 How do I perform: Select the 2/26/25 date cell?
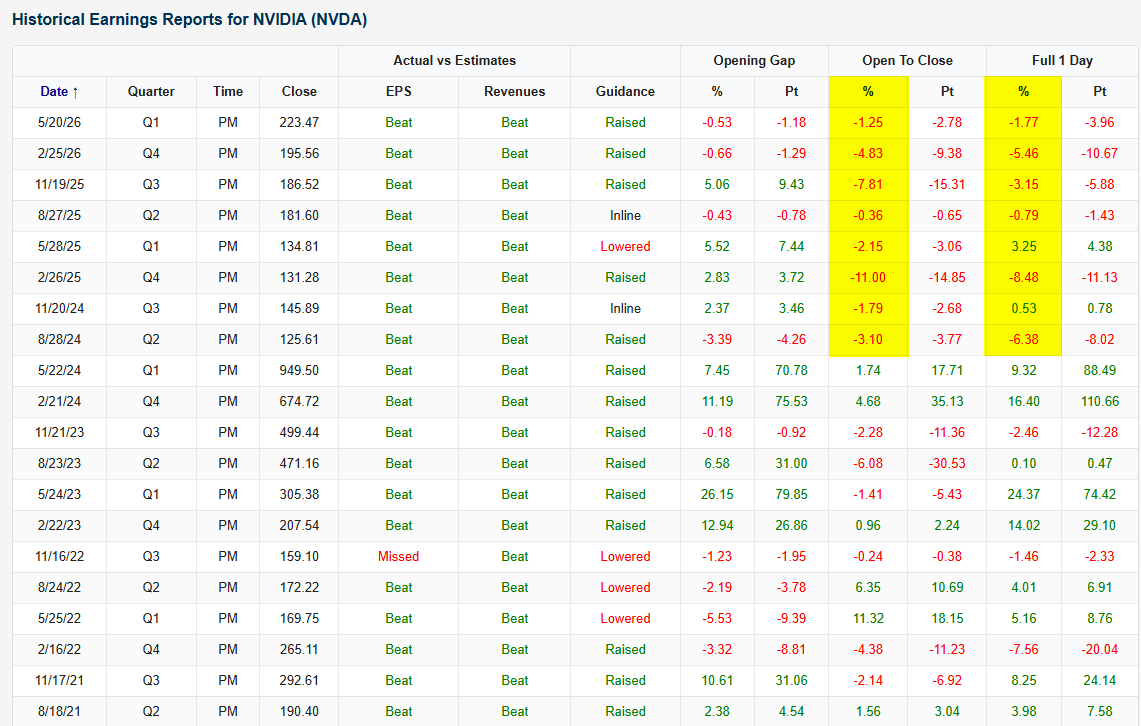pyautogui.click(x=59, y=277)
